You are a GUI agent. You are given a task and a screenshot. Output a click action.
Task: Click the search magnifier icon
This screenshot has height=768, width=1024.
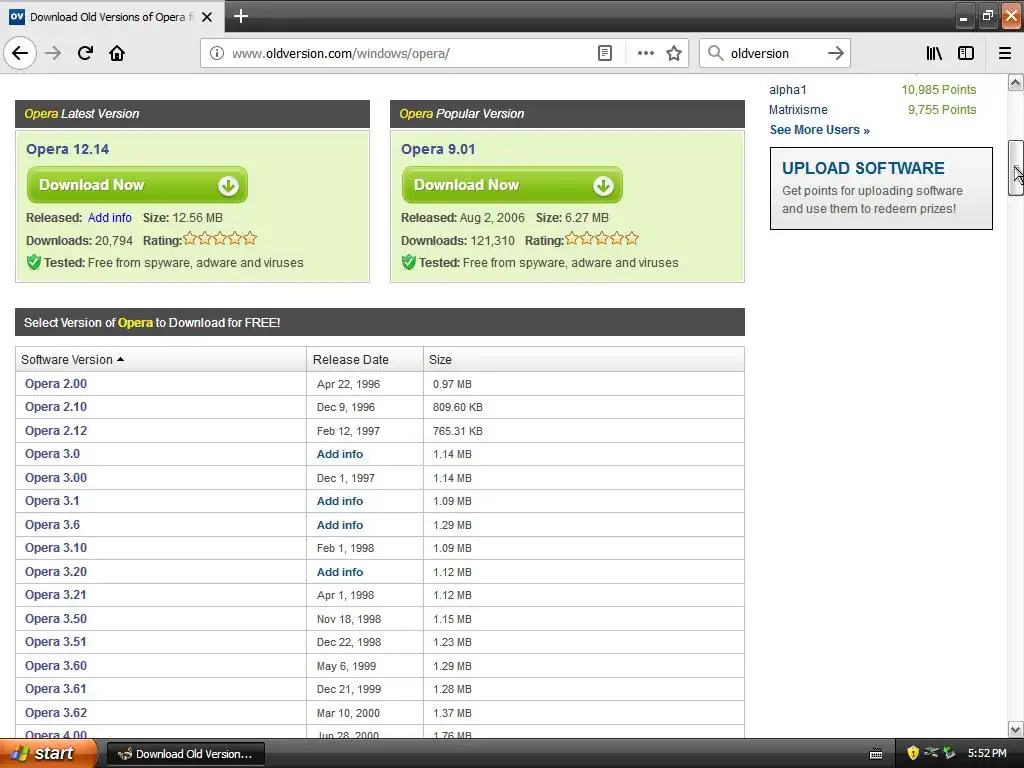tap(716, 53)
